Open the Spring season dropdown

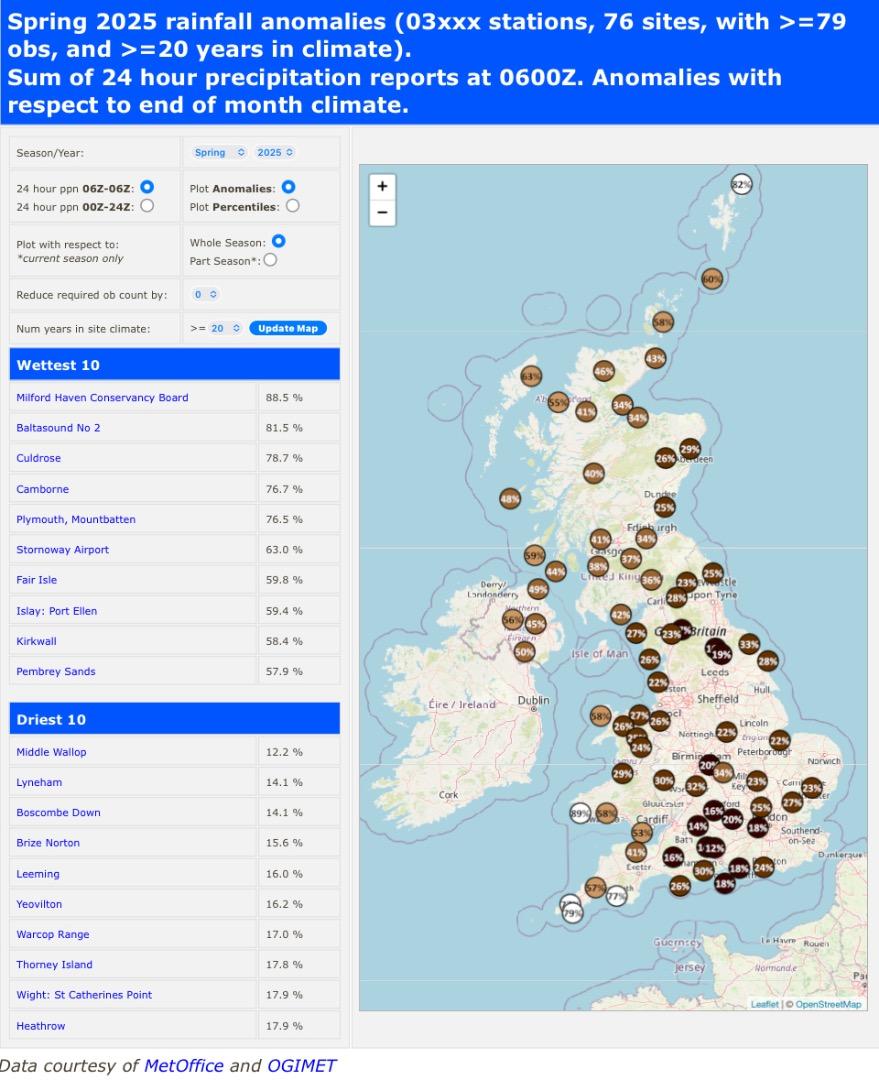pos(219,153)
